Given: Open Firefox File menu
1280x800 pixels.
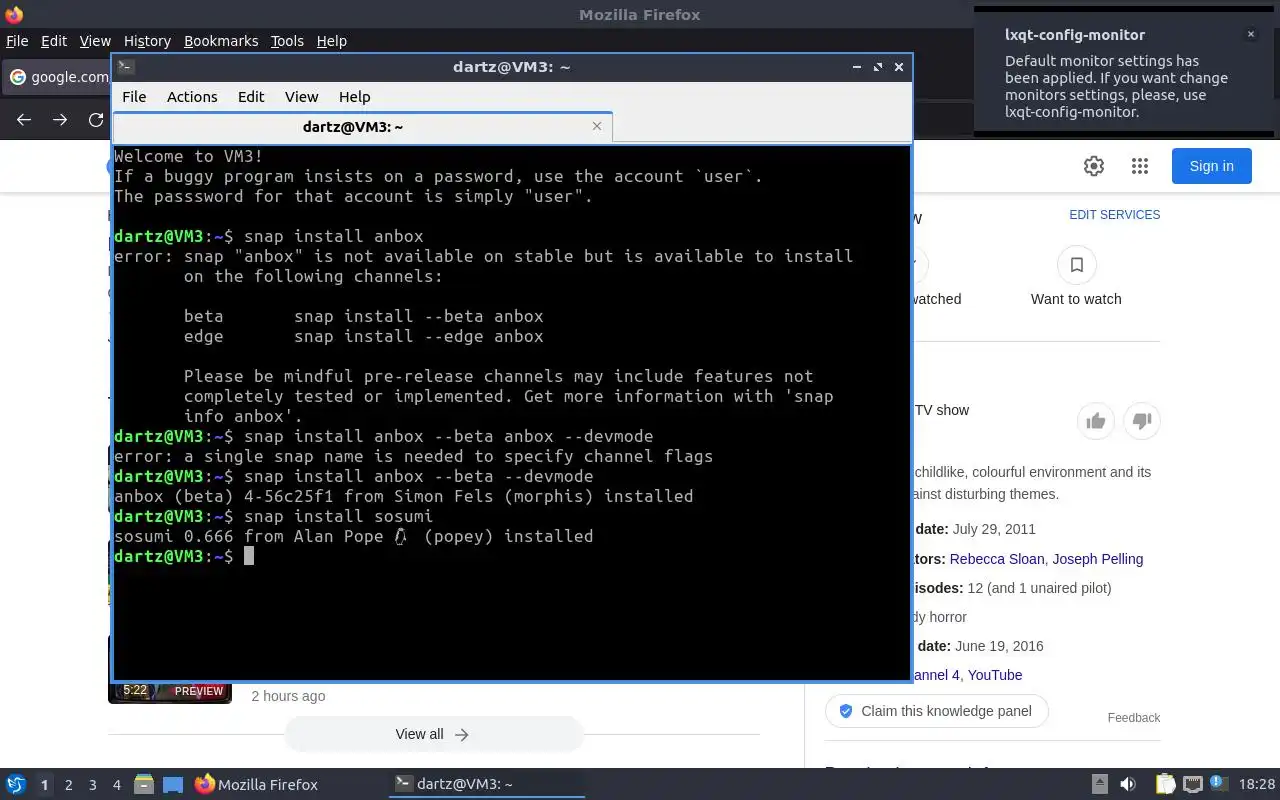Looking at the screenshot, I should 17,41.
